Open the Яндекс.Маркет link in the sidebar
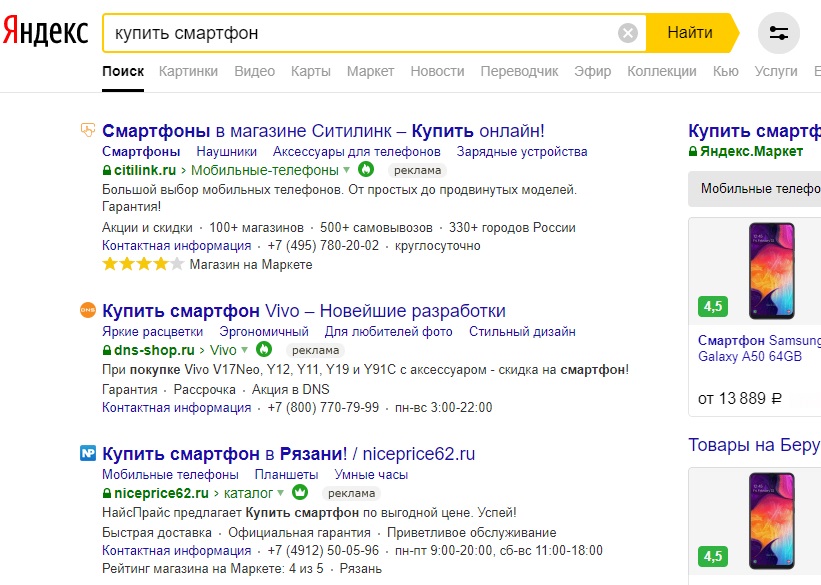The height and width of the screenshot is (585, 821). click(x=751, y=151)
